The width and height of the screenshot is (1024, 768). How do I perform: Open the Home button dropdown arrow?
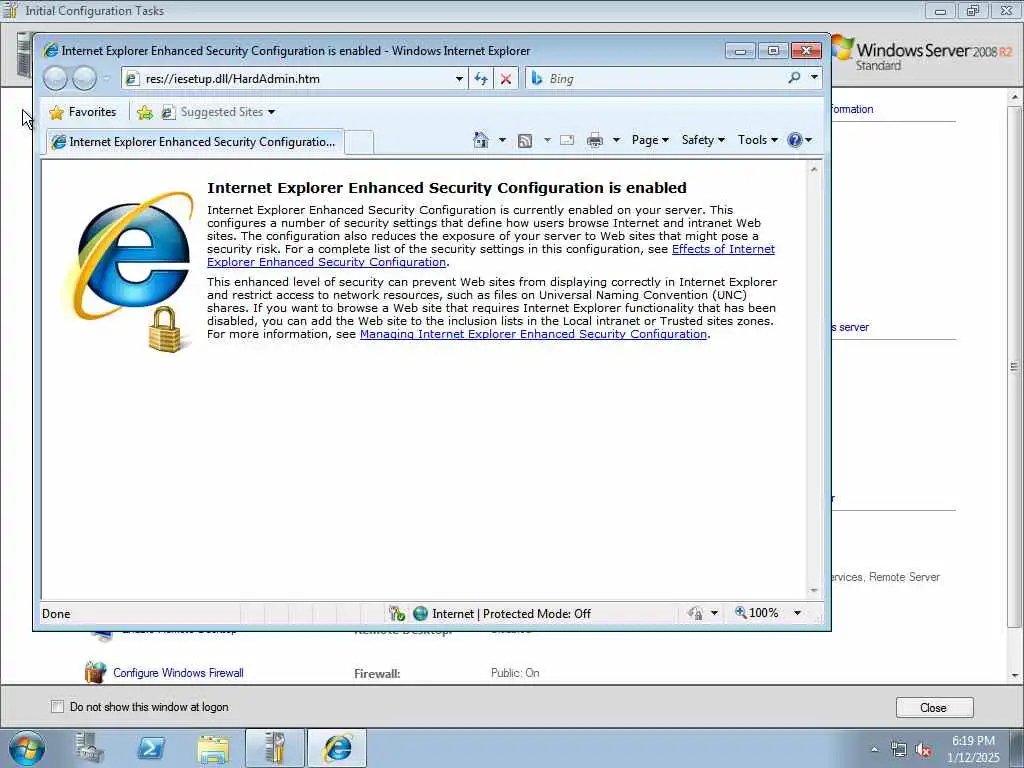[502, 140]
